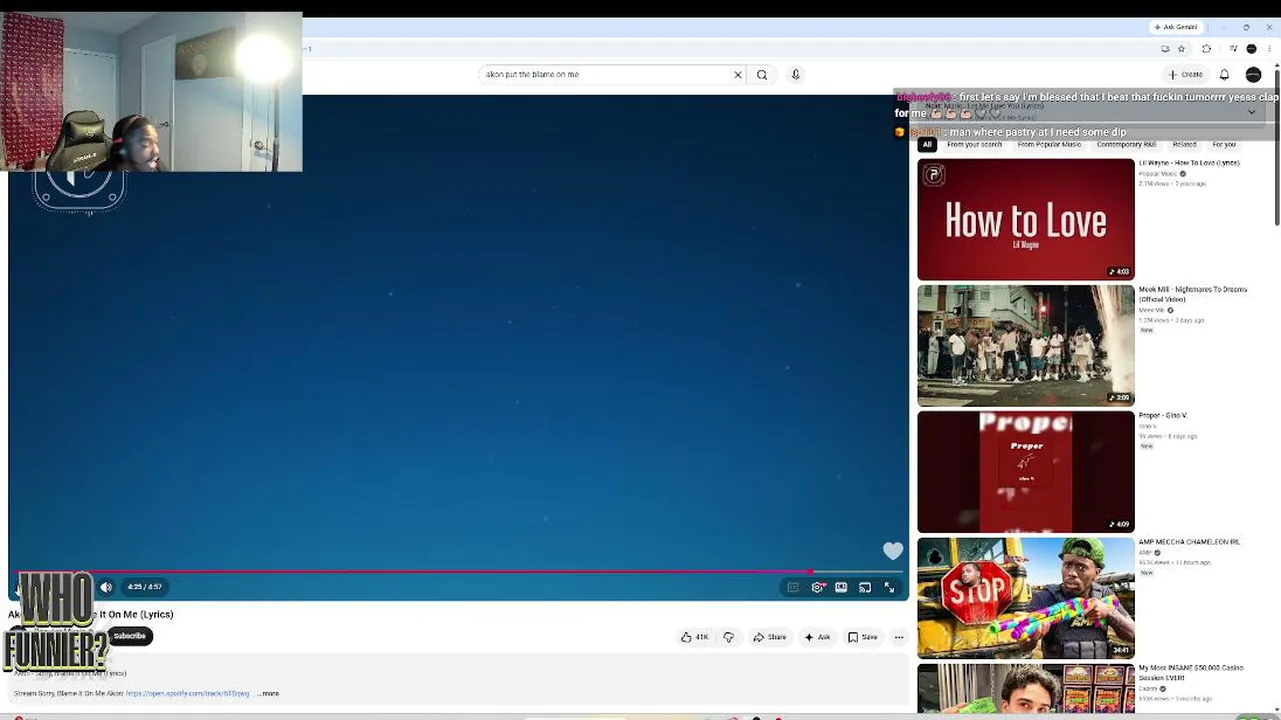This screenshot has height=720, width=1281.
Task: Open 'Lil Wayne - How To Love' thumbnail
Action: coord(1026,219)
